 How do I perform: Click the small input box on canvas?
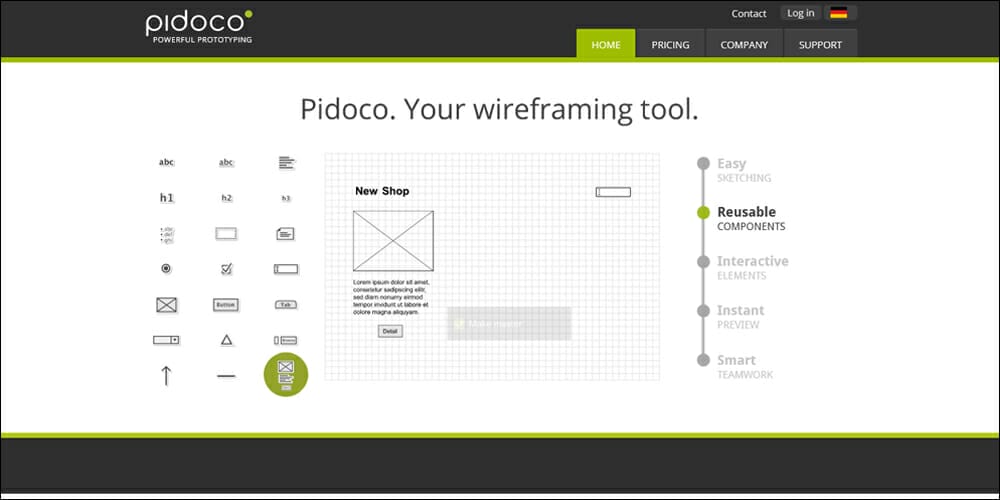point(613,192)
